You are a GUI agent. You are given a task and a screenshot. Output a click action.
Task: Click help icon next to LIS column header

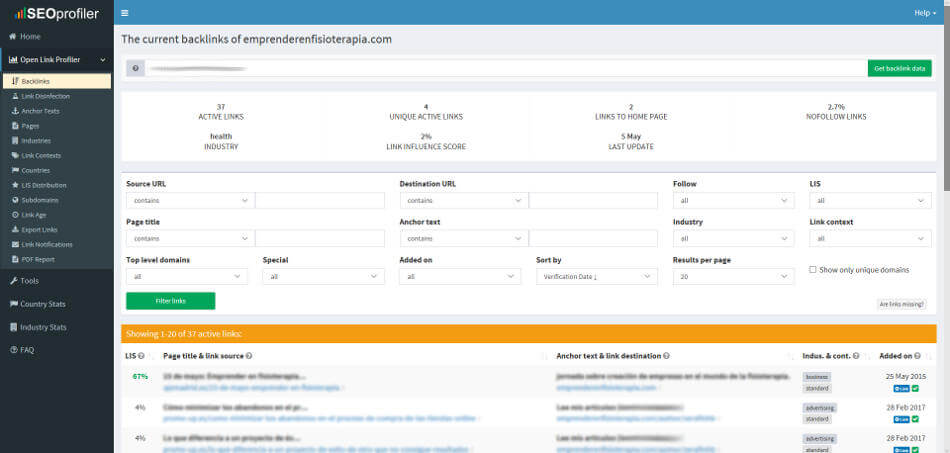tap(141, 356)
